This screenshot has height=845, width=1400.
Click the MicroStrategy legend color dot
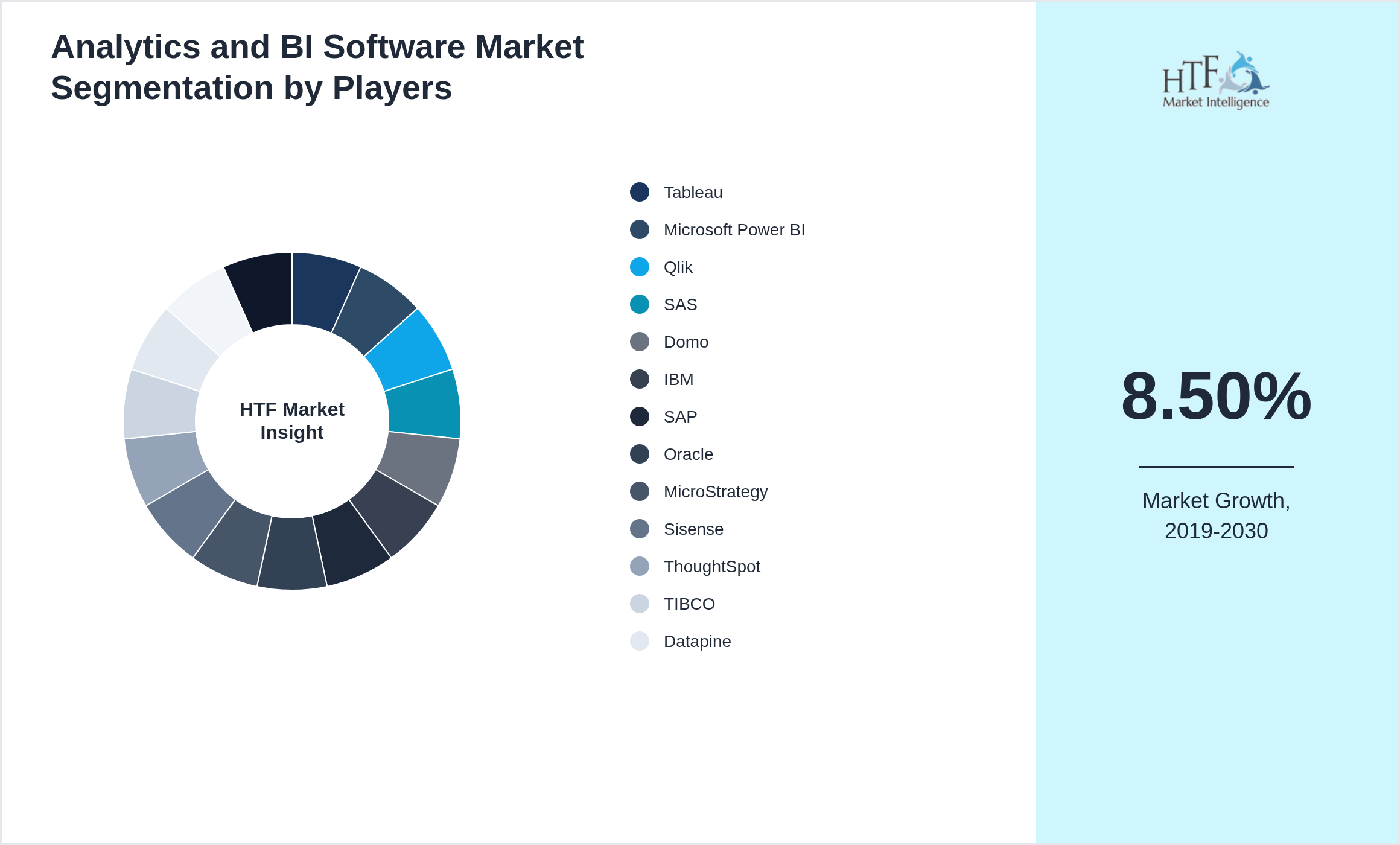point(640,491)
